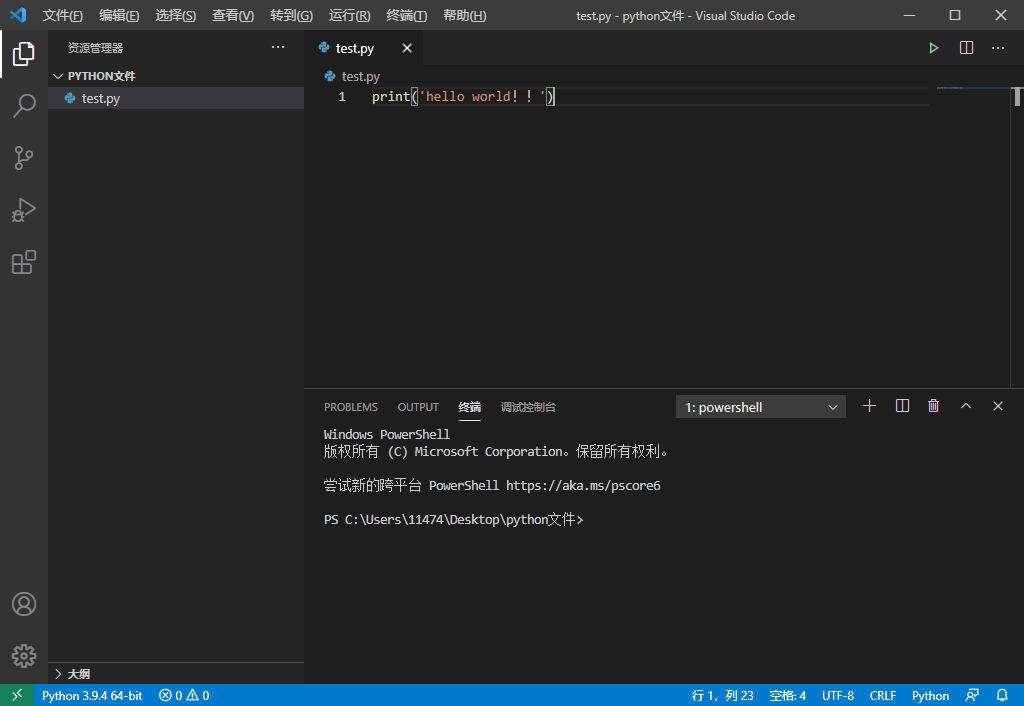Screen dimensions: 1024x706
Task: Open the Explorer view in activity bar
Action: coord(24,54)
